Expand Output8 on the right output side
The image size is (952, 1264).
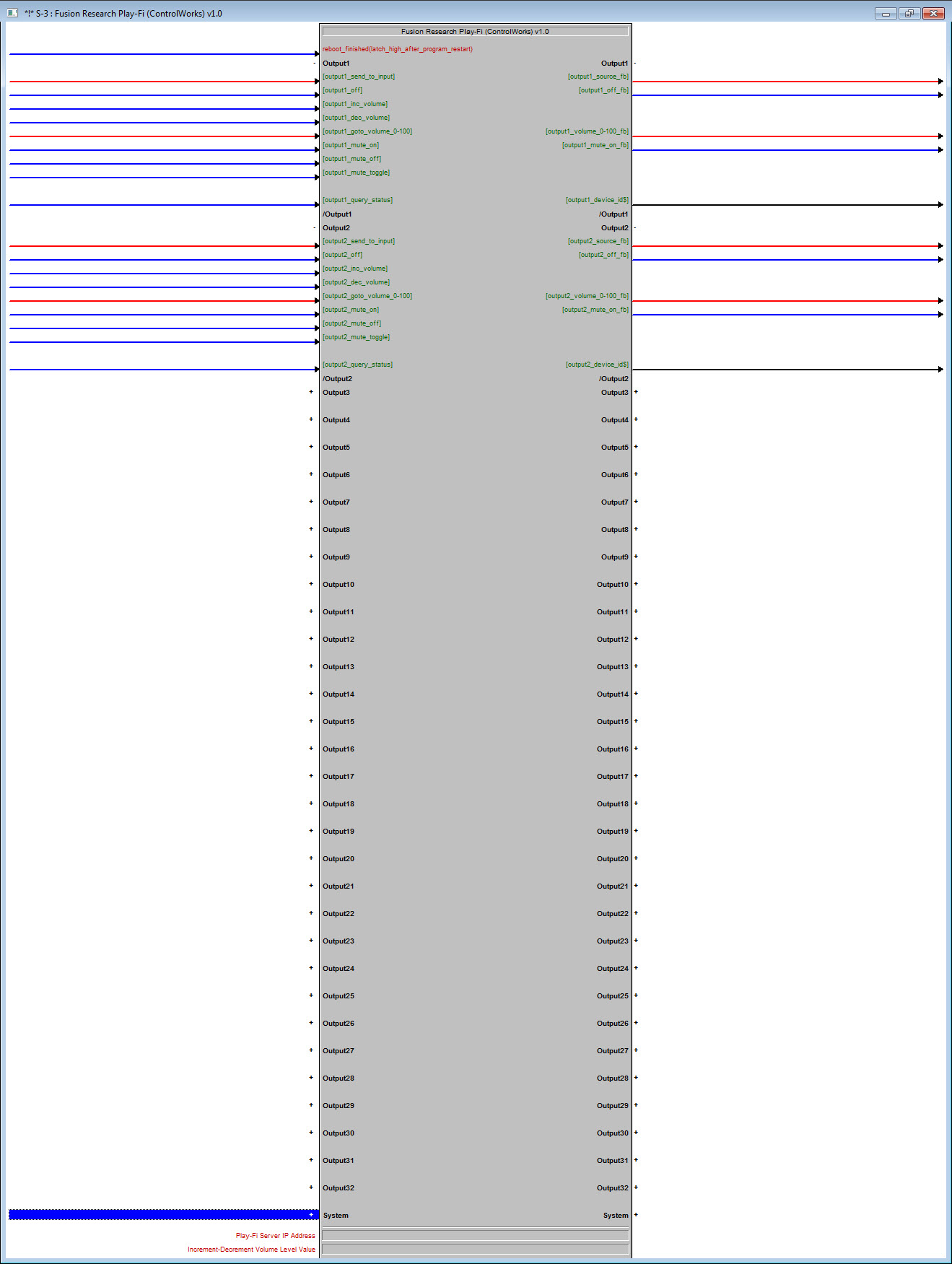[x=636, y=529]
